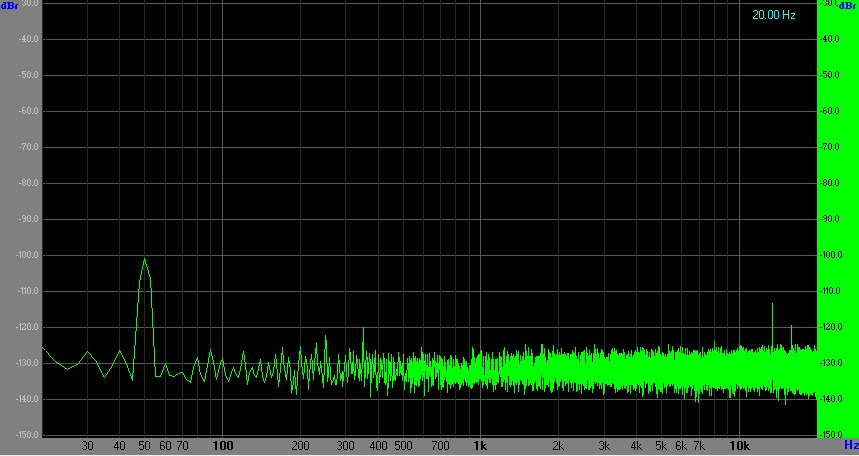Click the peak of the 50 Hz spike
Image resolution: width=859 pixels, height=456 pixels.
145,260
